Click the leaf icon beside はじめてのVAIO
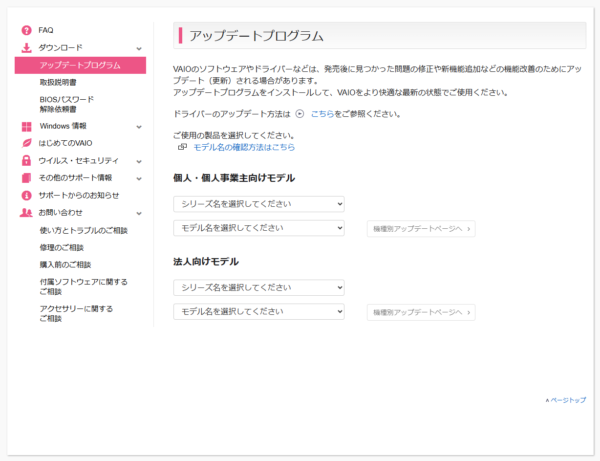600x461 pixels. [26, 143]
